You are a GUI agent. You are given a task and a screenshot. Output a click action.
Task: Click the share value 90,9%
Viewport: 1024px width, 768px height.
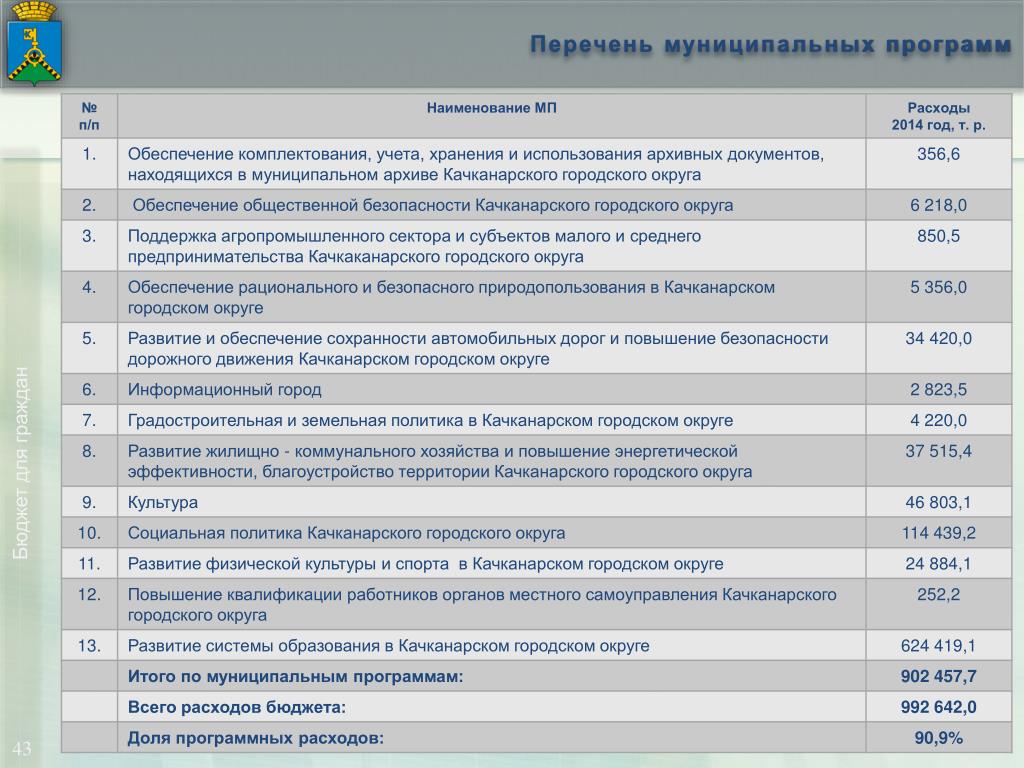(x=938, y=738)
